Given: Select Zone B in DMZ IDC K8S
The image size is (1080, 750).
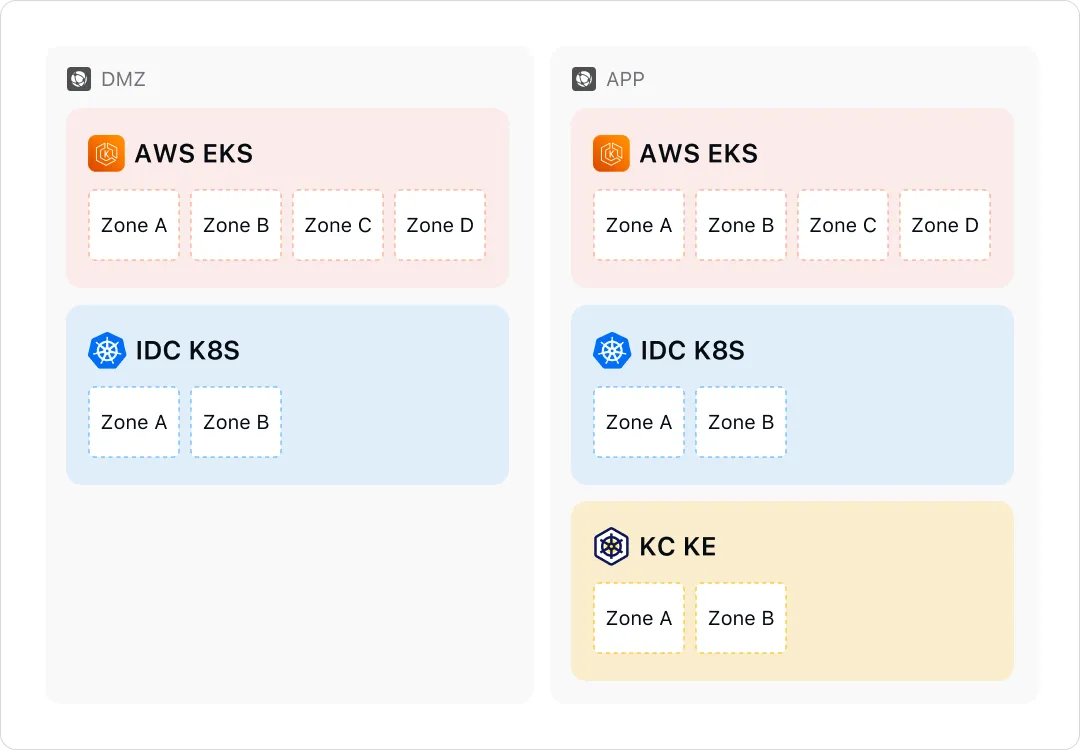Looking at the screenshot, I should (236, 422).
